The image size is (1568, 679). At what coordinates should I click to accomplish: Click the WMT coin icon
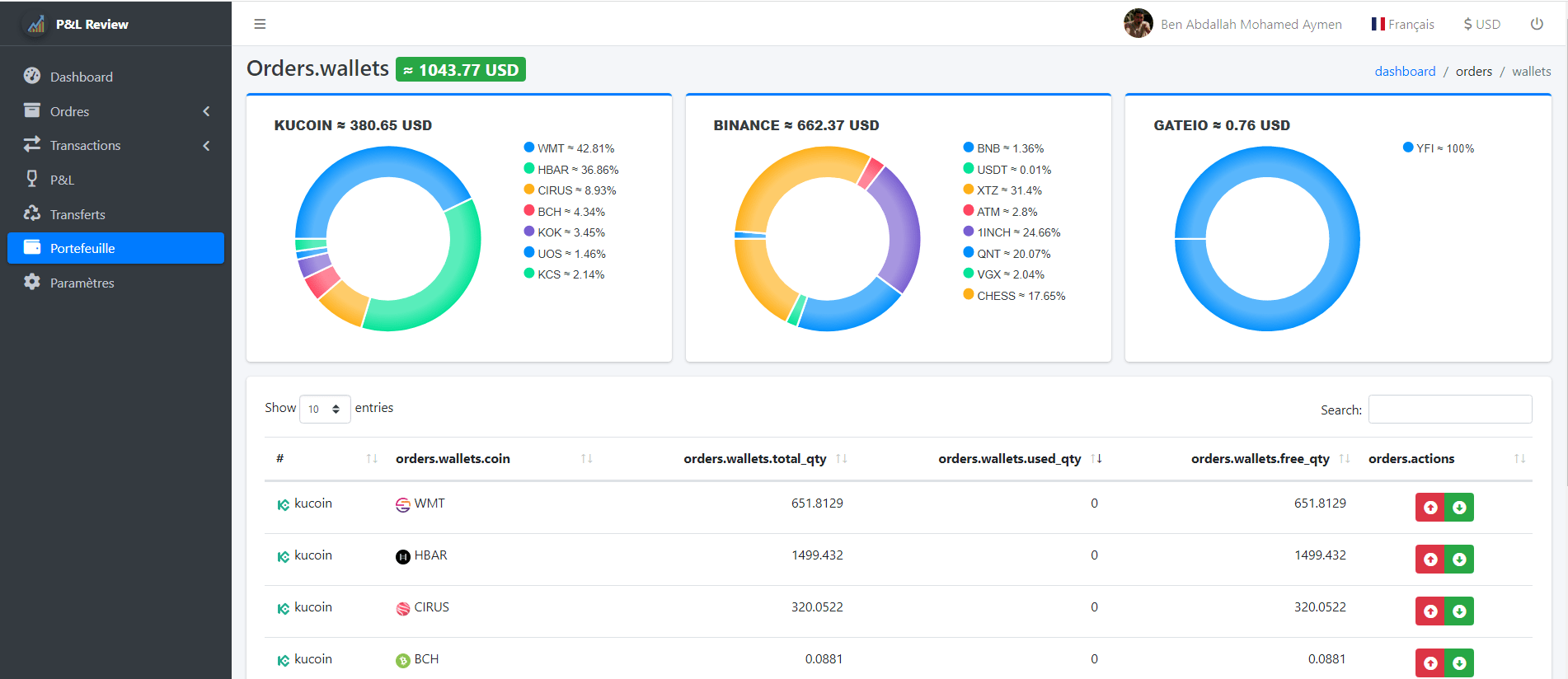pyautogui.click(x=403, y=505)
